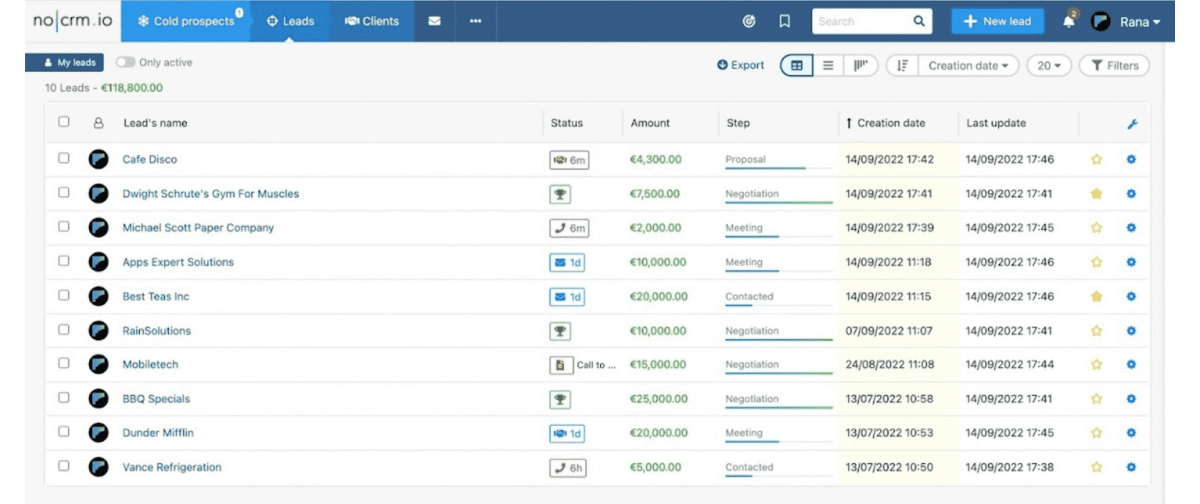
Task: Click won trophy status for BBQ Specials
Action: coord(560,399)
